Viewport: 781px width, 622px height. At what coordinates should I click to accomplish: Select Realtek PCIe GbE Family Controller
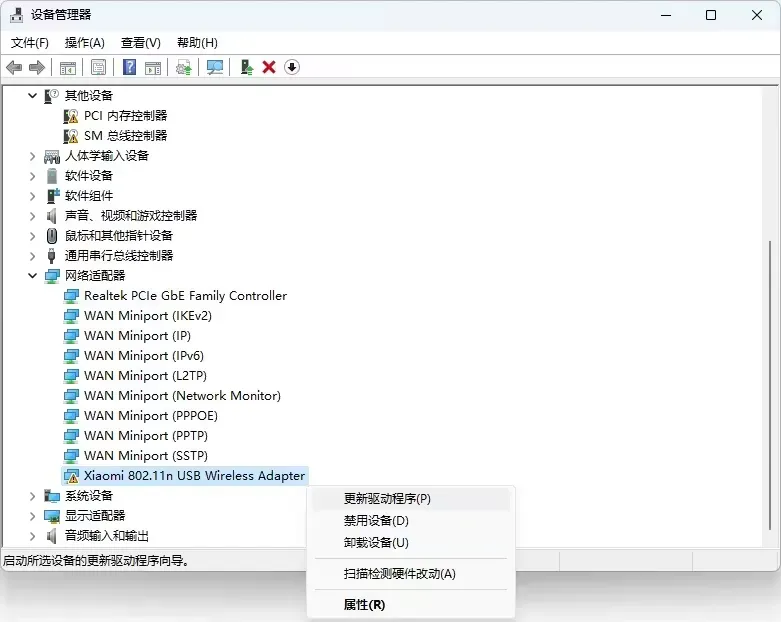click(x=185, y=296)
